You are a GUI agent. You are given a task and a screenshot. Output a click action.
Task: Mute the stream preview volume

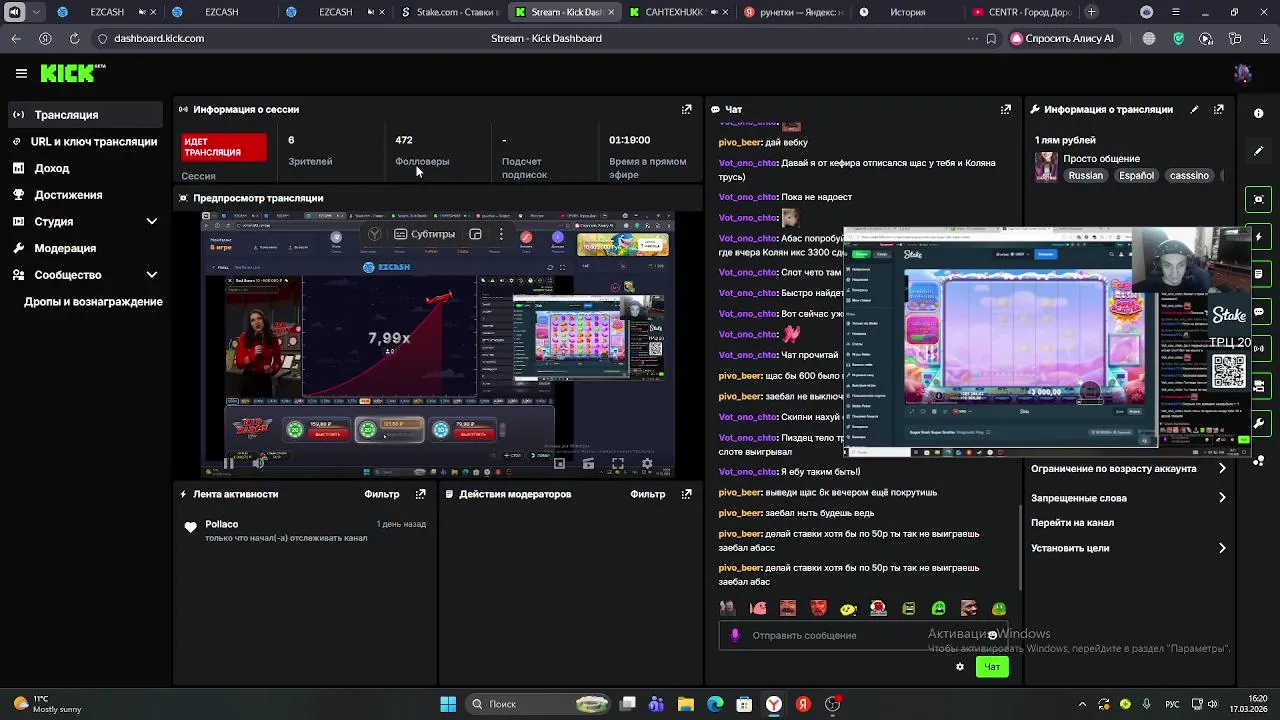coord(258,463)
